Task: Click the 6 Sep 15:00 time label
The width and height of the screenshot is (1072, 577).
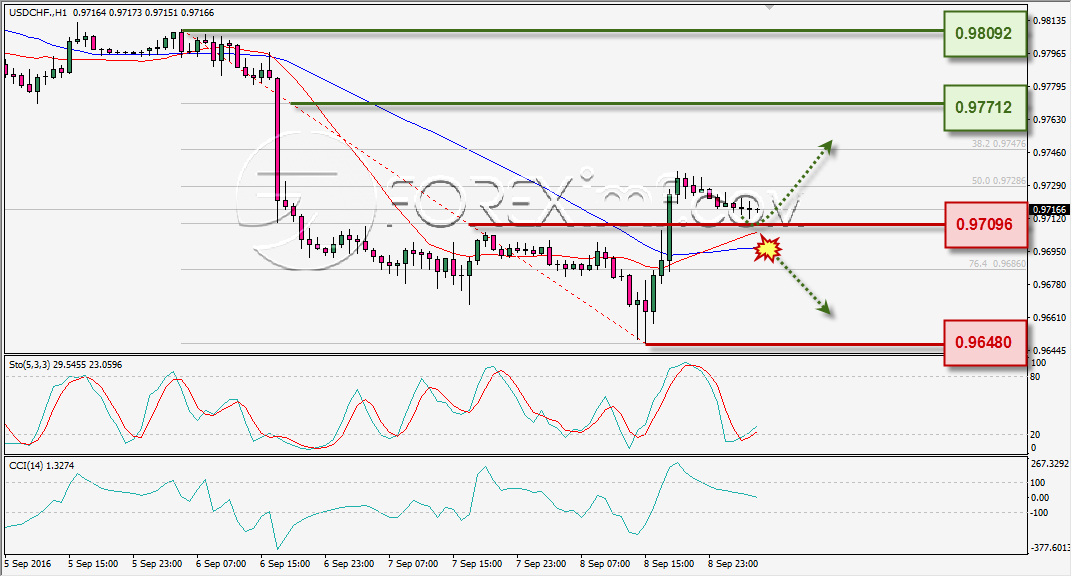Action: [285, 564]
